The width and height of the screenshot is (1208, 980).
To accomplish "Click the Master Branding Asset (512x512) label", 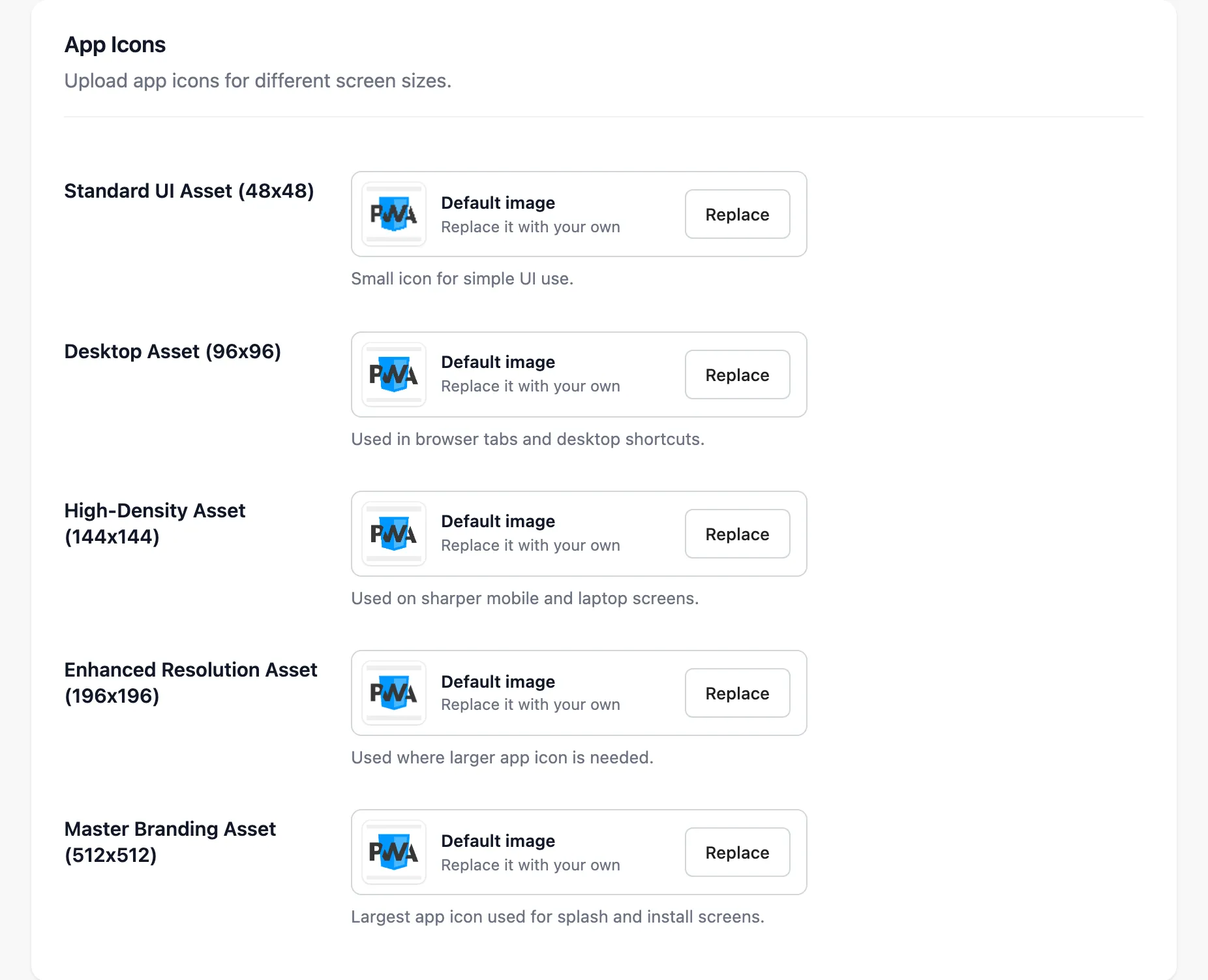I will click(170, 842).
